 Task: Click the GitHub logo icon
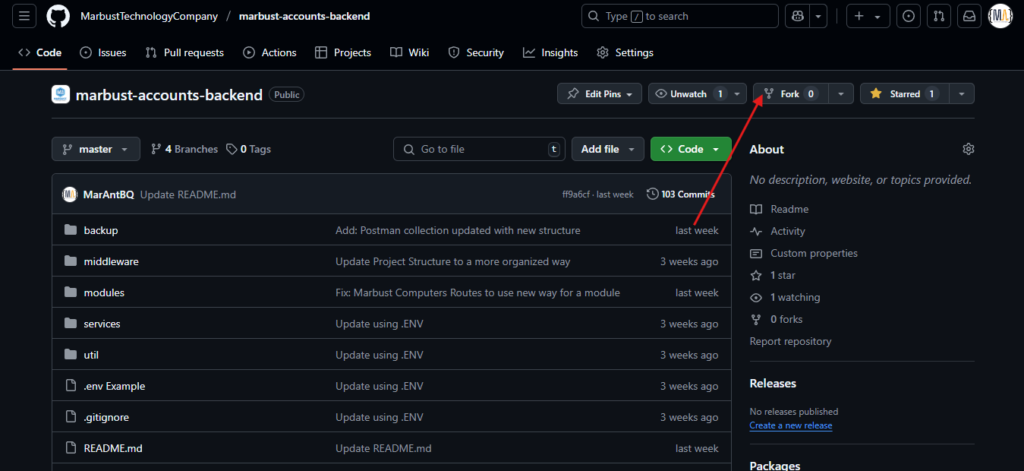58,16
